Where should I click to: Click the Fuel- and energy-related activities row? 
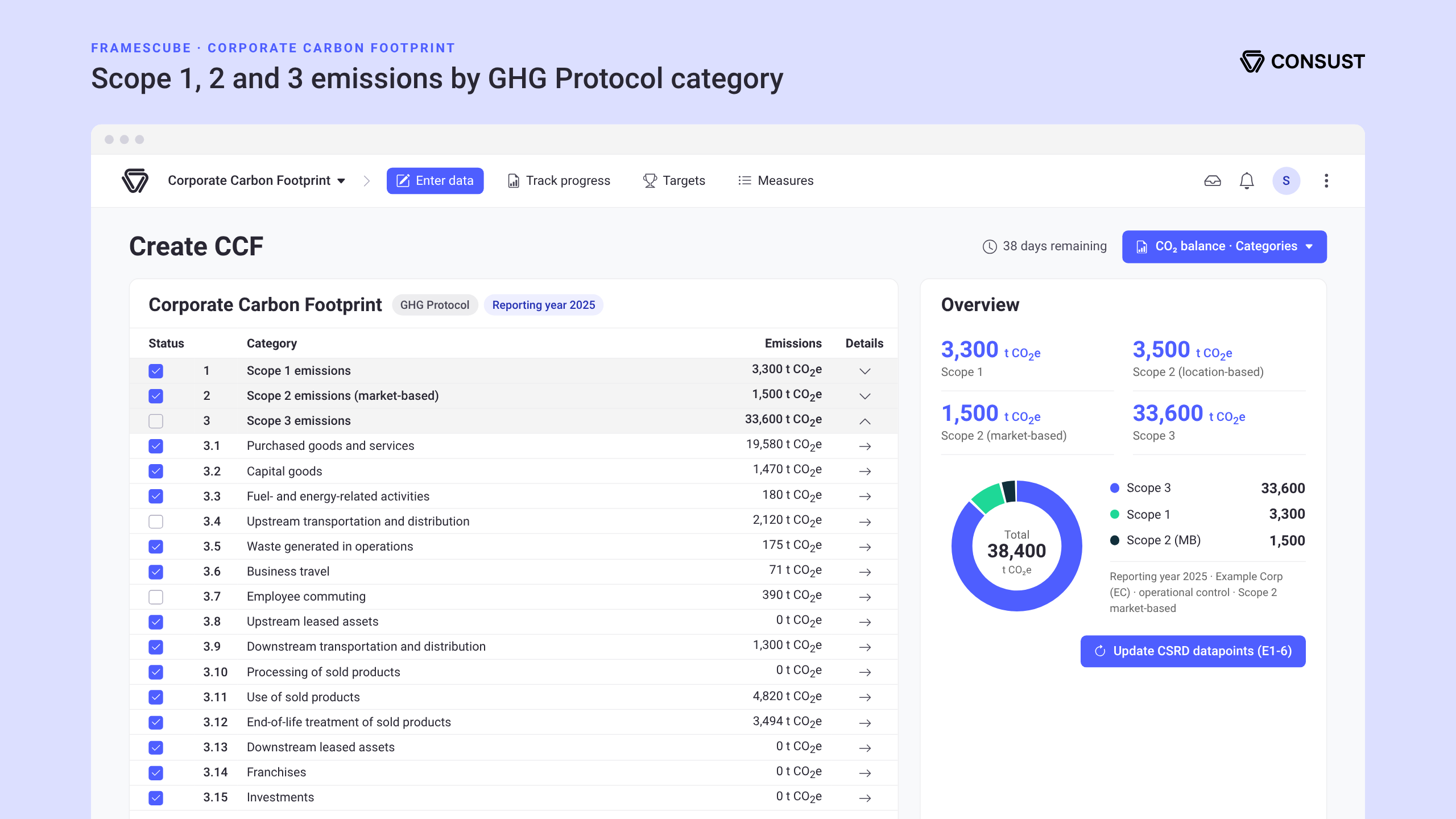514,497
